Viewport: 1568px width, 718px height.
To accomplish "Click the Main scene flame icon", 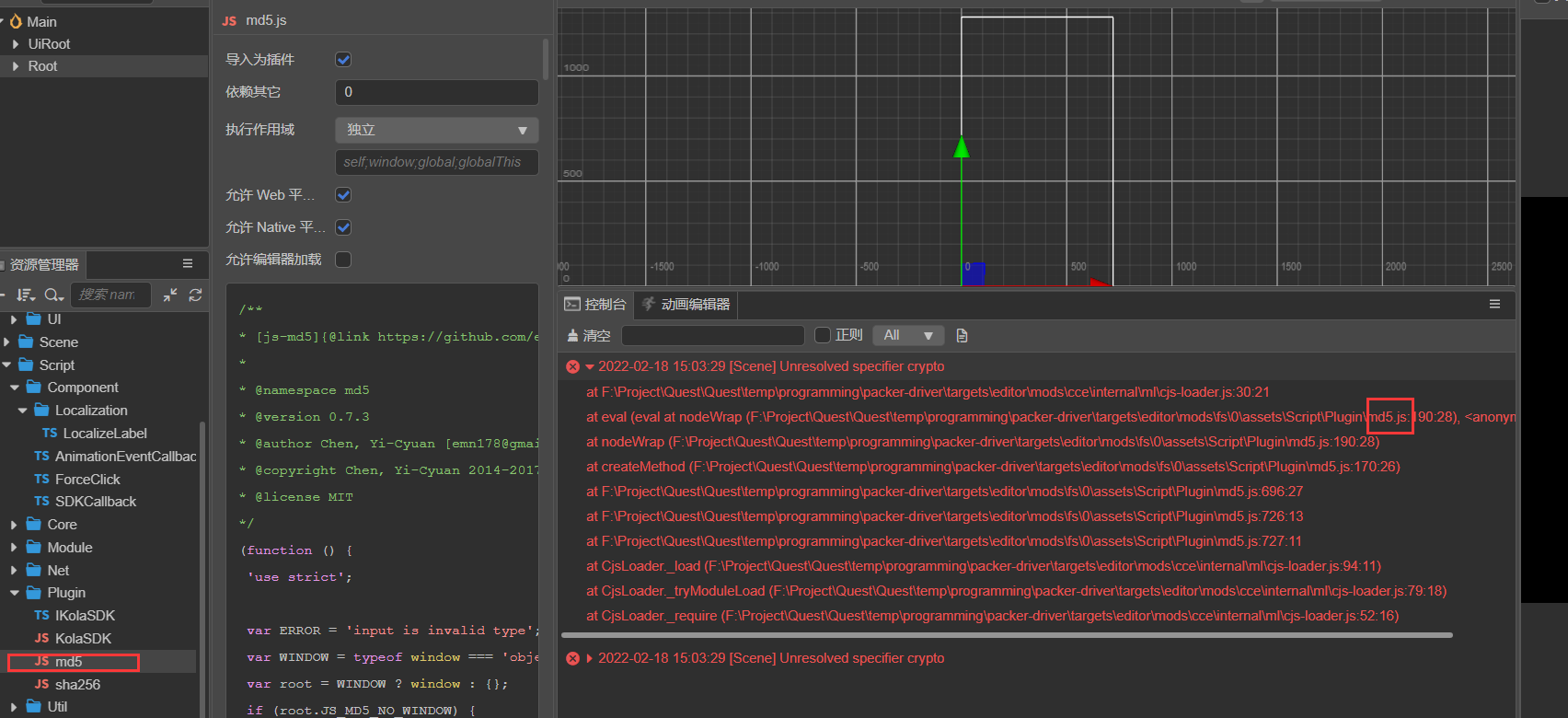I will 16,21.
